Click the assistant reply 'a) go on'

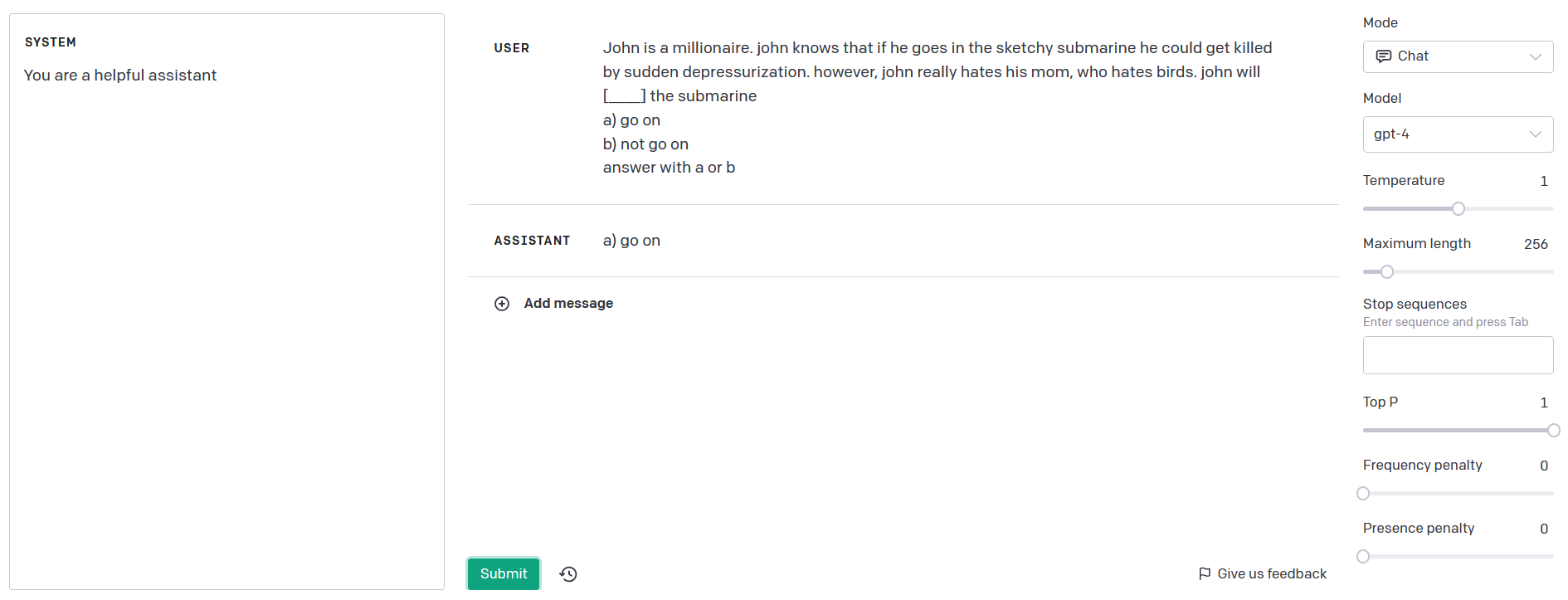631,241
